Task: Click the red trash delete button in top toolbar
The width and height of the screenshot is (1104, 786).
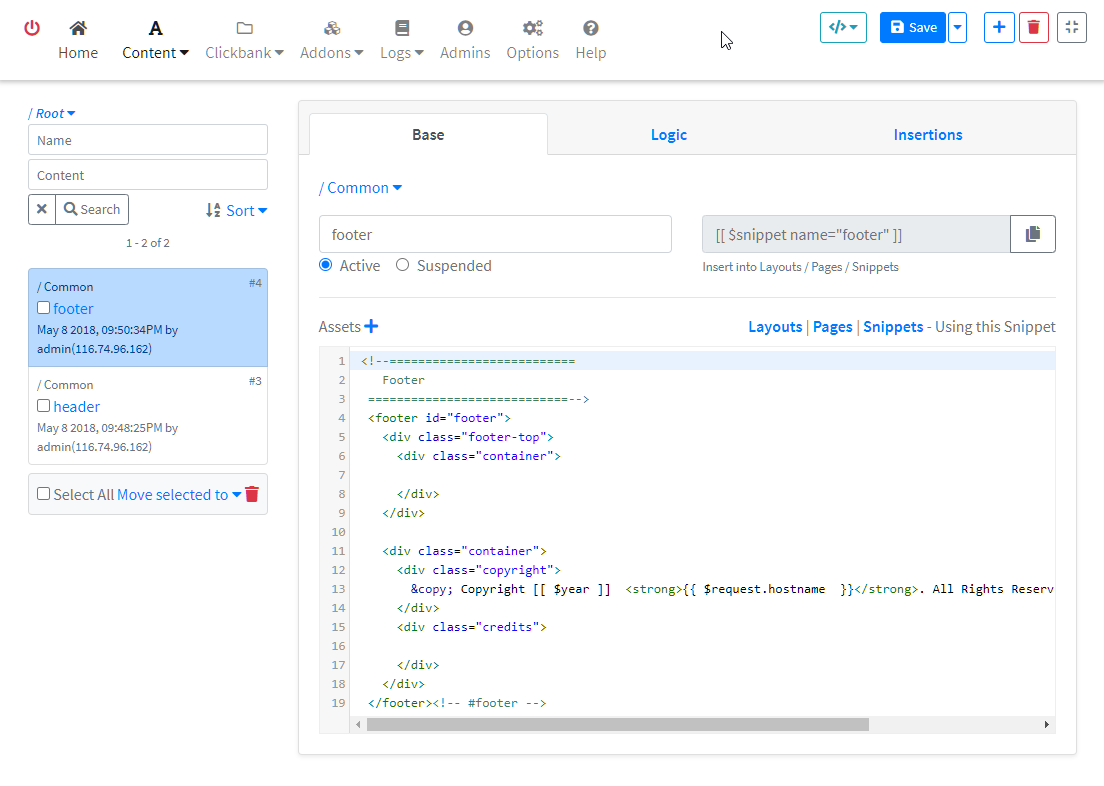Action: pos(1033,28)
